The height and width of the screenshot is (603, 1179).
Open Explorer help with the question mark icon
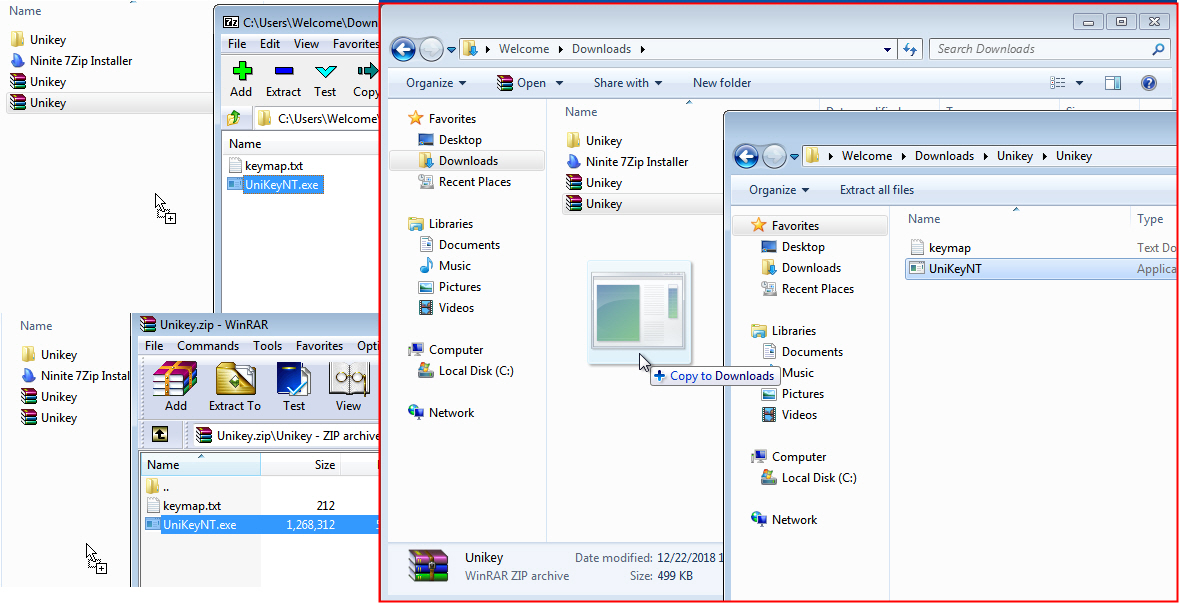point(1149,83)
